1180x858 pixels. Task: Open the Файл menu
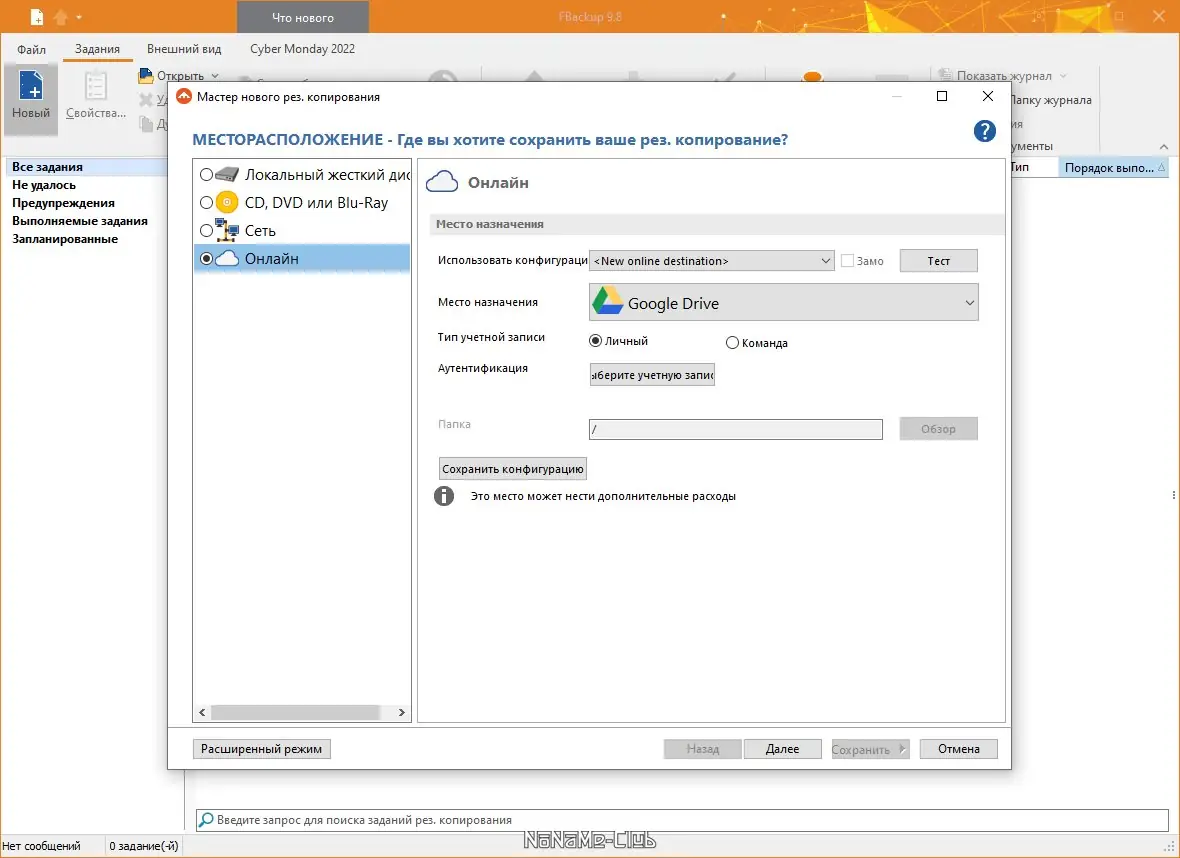[x=32, y=49]
